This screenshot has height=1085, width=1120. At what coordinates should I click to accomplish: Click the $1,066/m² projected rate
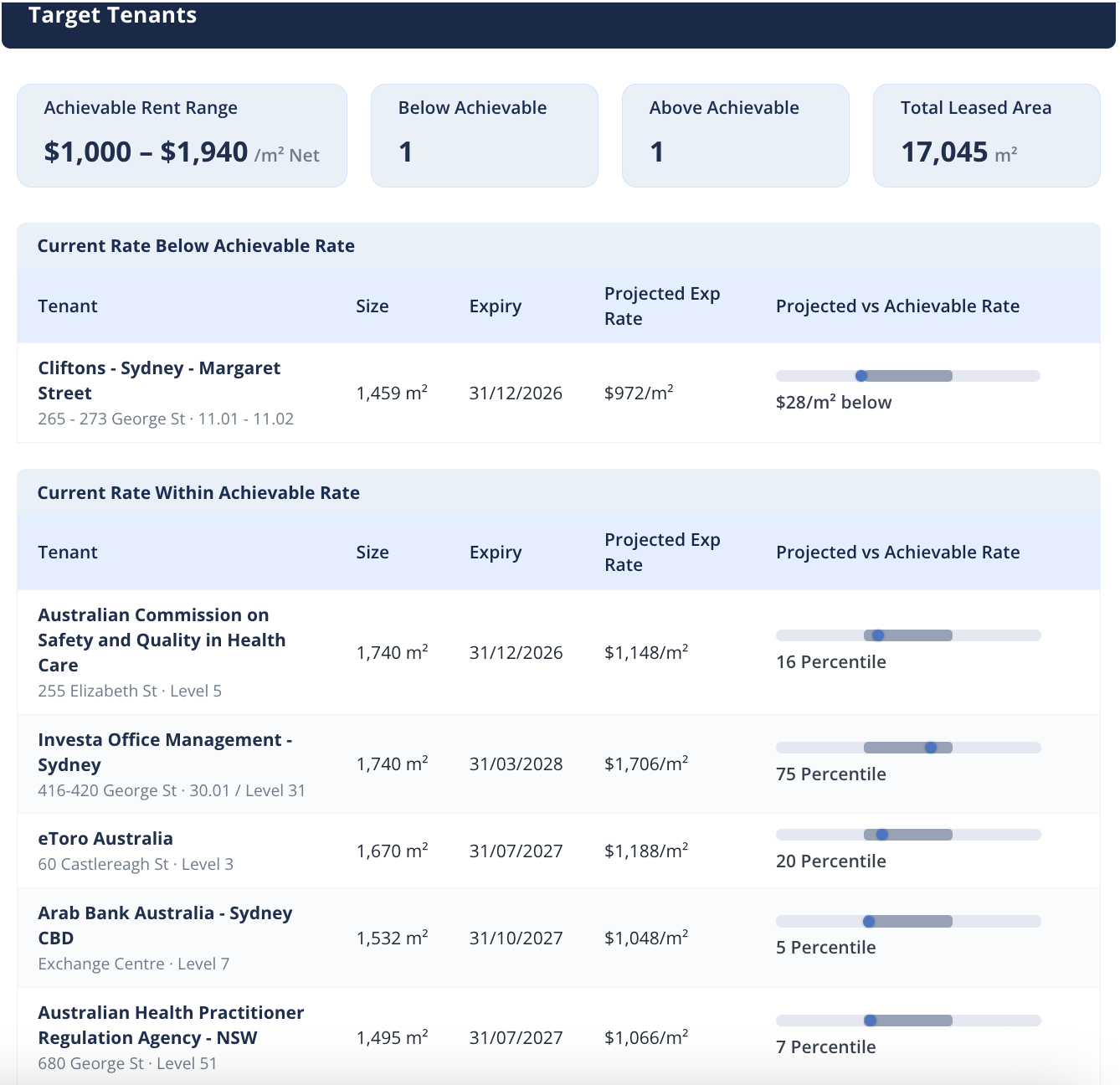[x=646, y=1037]
